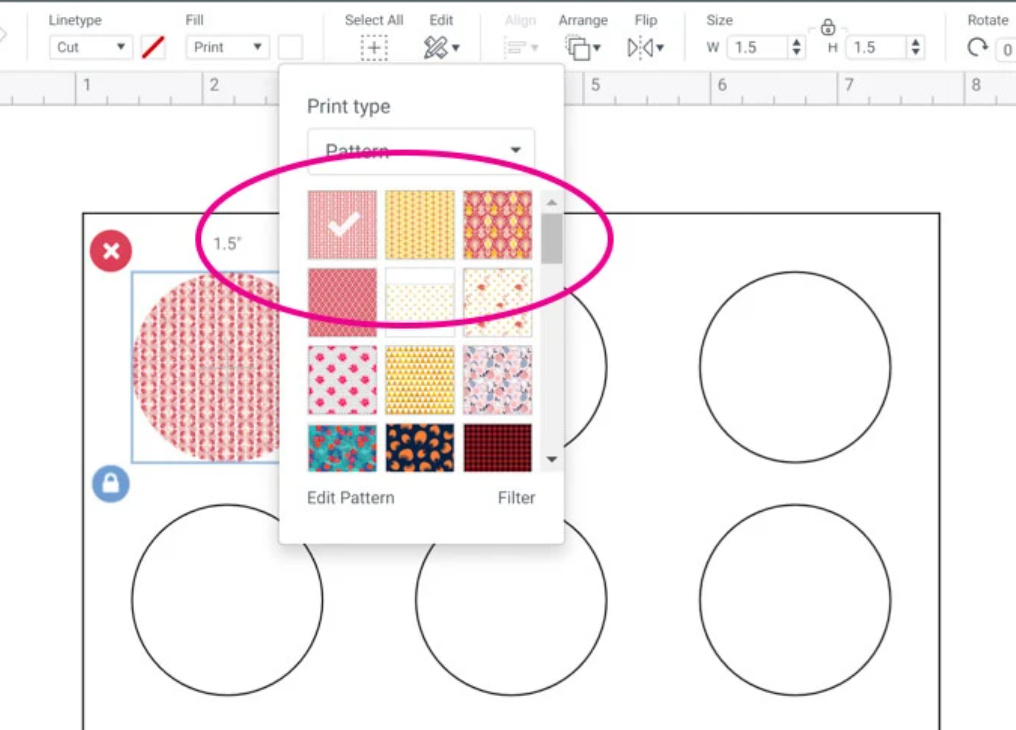Image resolution: width=1016 pixels, height=730 pixels.
Task: Click the Rotate icon
Action: click(x=976, y=47)
